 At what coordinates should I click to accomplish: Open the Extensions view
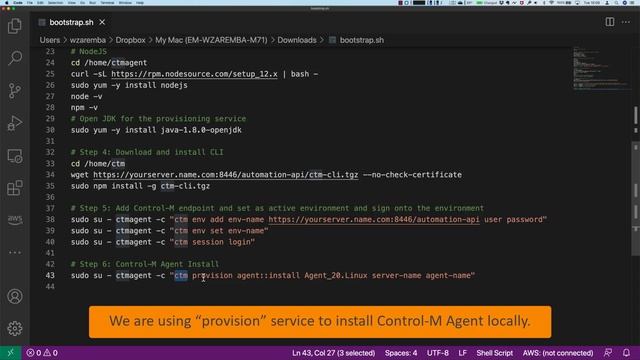click(15, 188)
